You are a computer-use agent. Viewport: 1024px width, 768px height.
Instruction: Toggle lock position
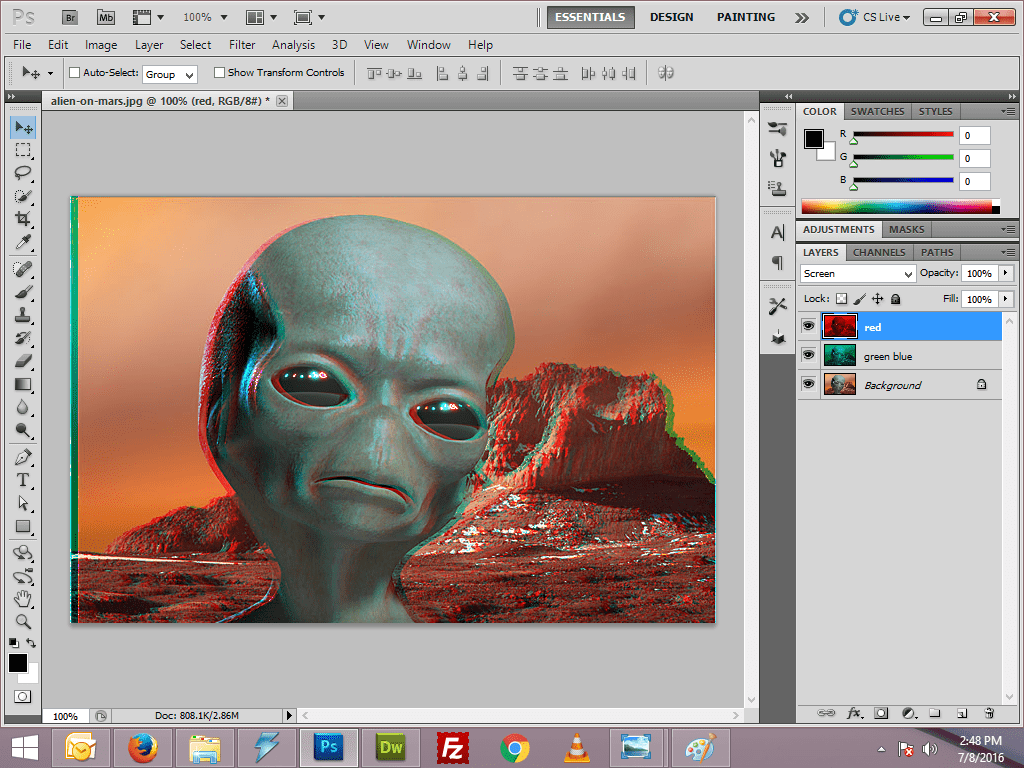coord(878,298)
